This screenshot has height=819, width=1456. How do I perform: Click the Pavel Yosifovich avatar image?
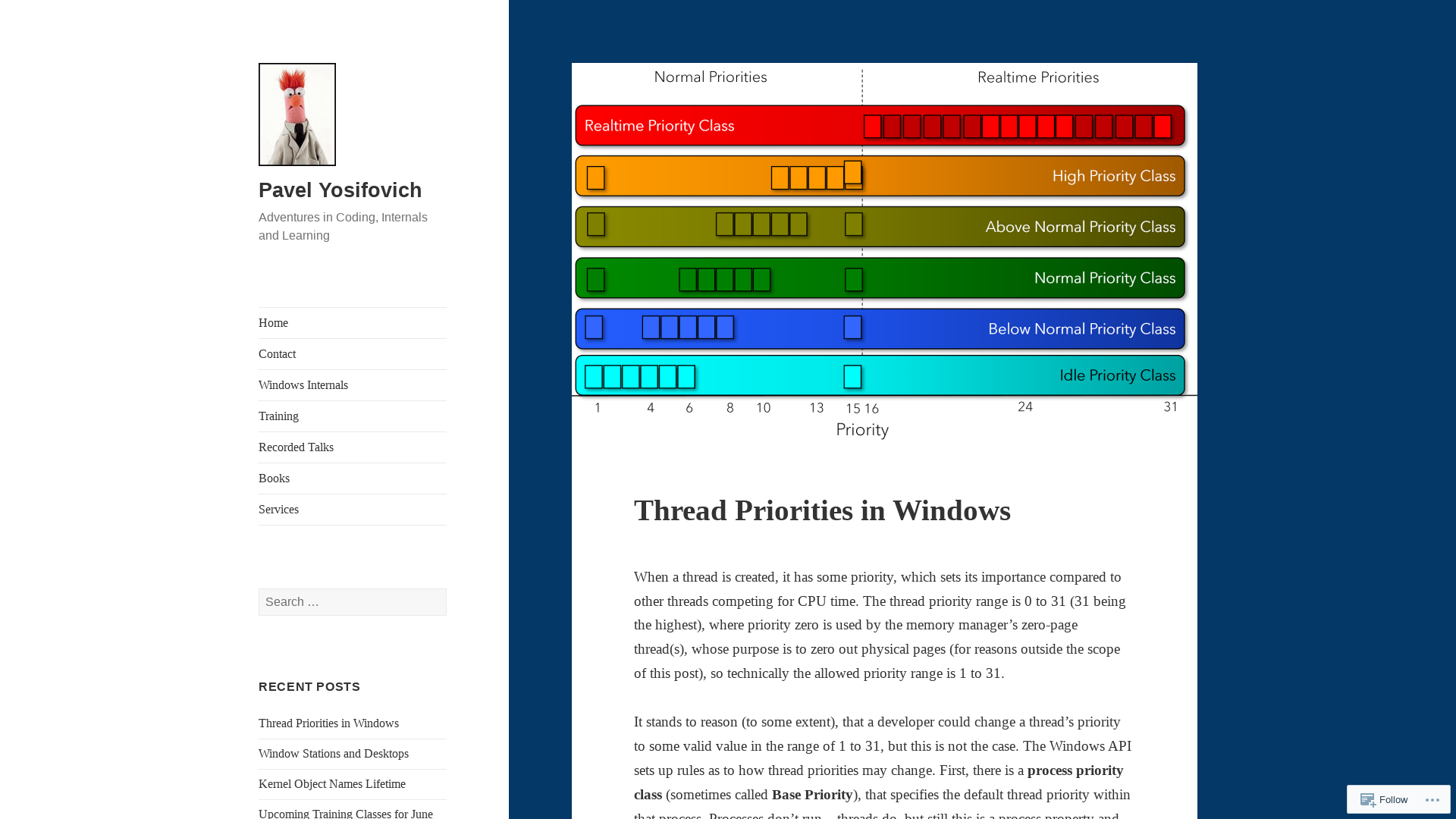296,113
